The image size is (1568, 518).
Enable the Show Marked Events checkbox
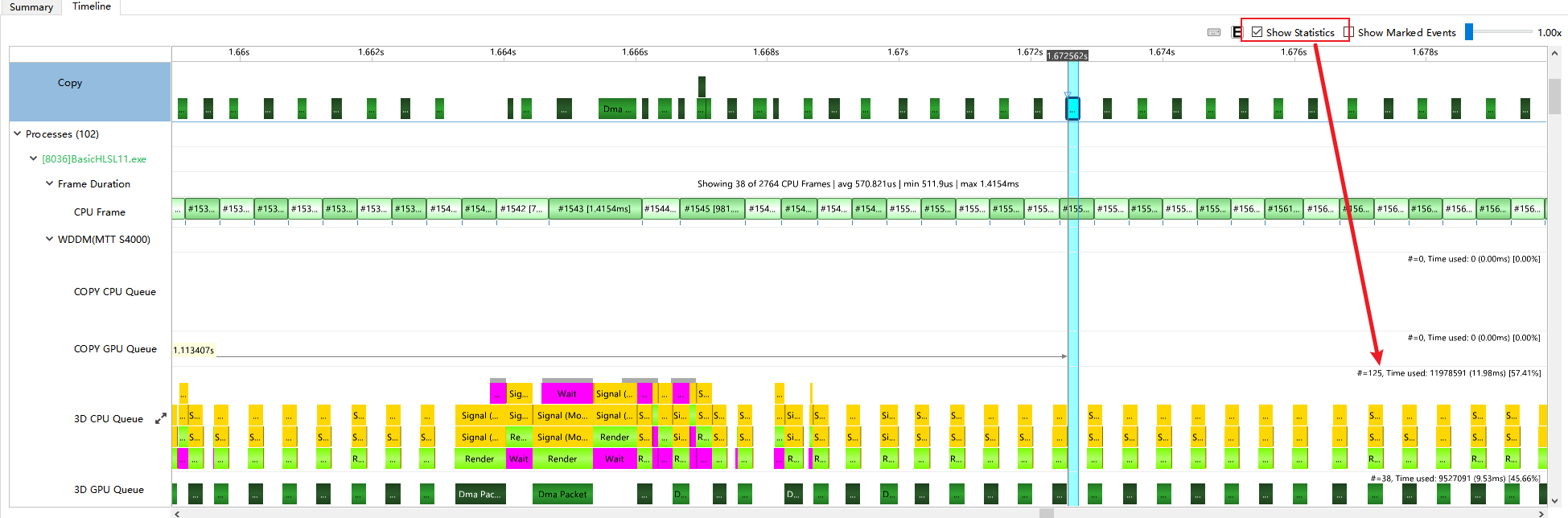[1349, 32]
